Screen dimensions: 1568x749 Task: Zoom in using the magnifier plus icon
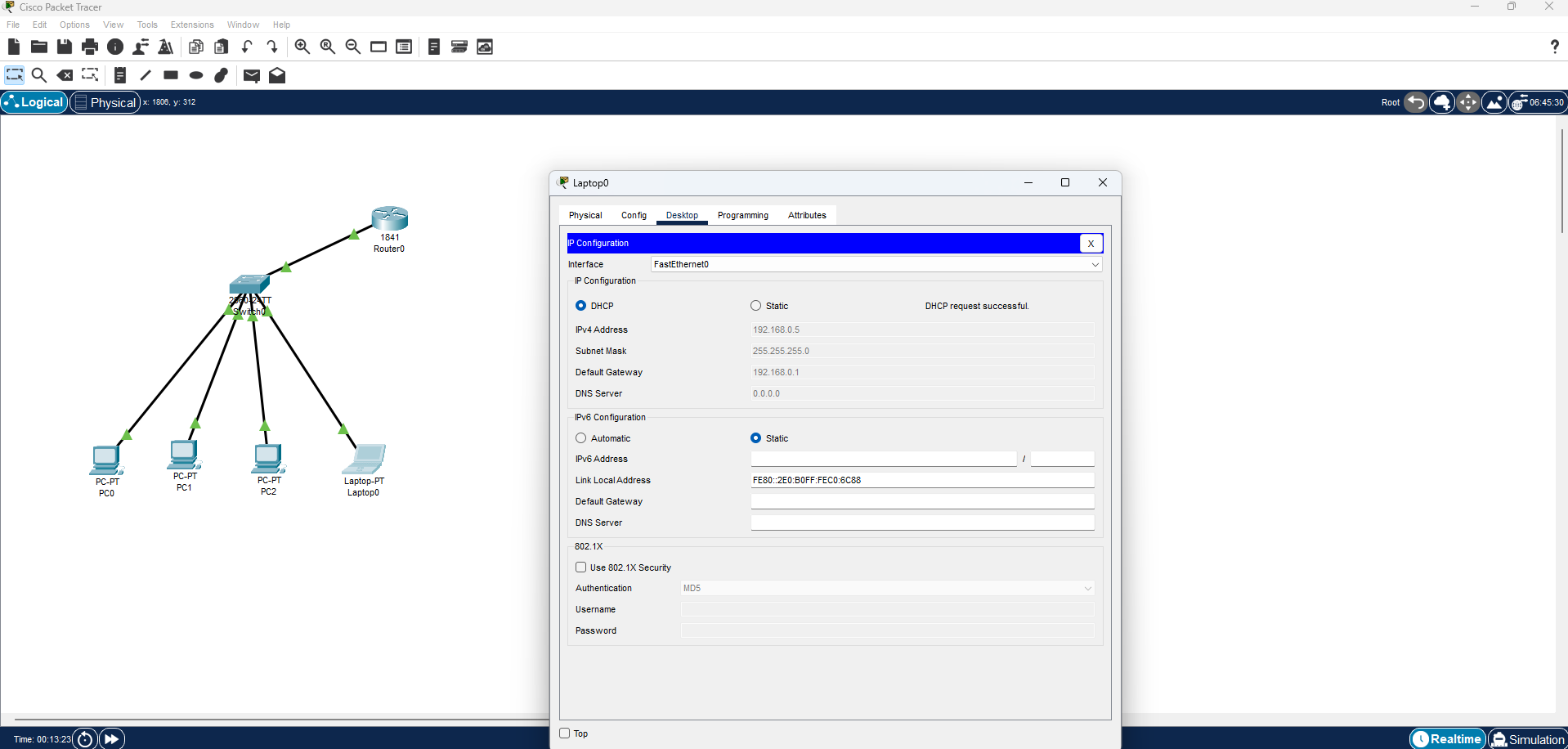302,47
